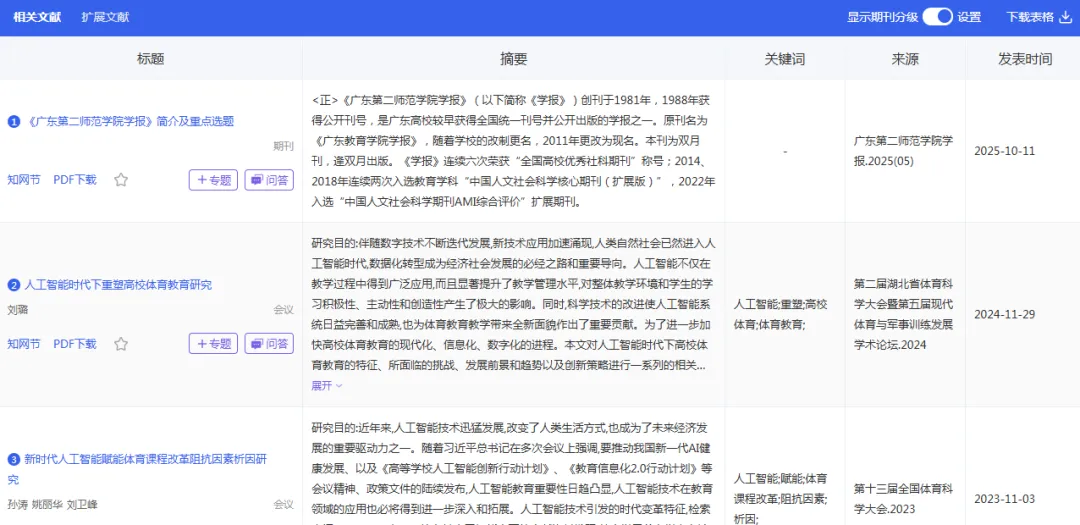
Task: Click the abstract text beginning <正>《广东第二师范学院学报》
Action: coord(514,151)
